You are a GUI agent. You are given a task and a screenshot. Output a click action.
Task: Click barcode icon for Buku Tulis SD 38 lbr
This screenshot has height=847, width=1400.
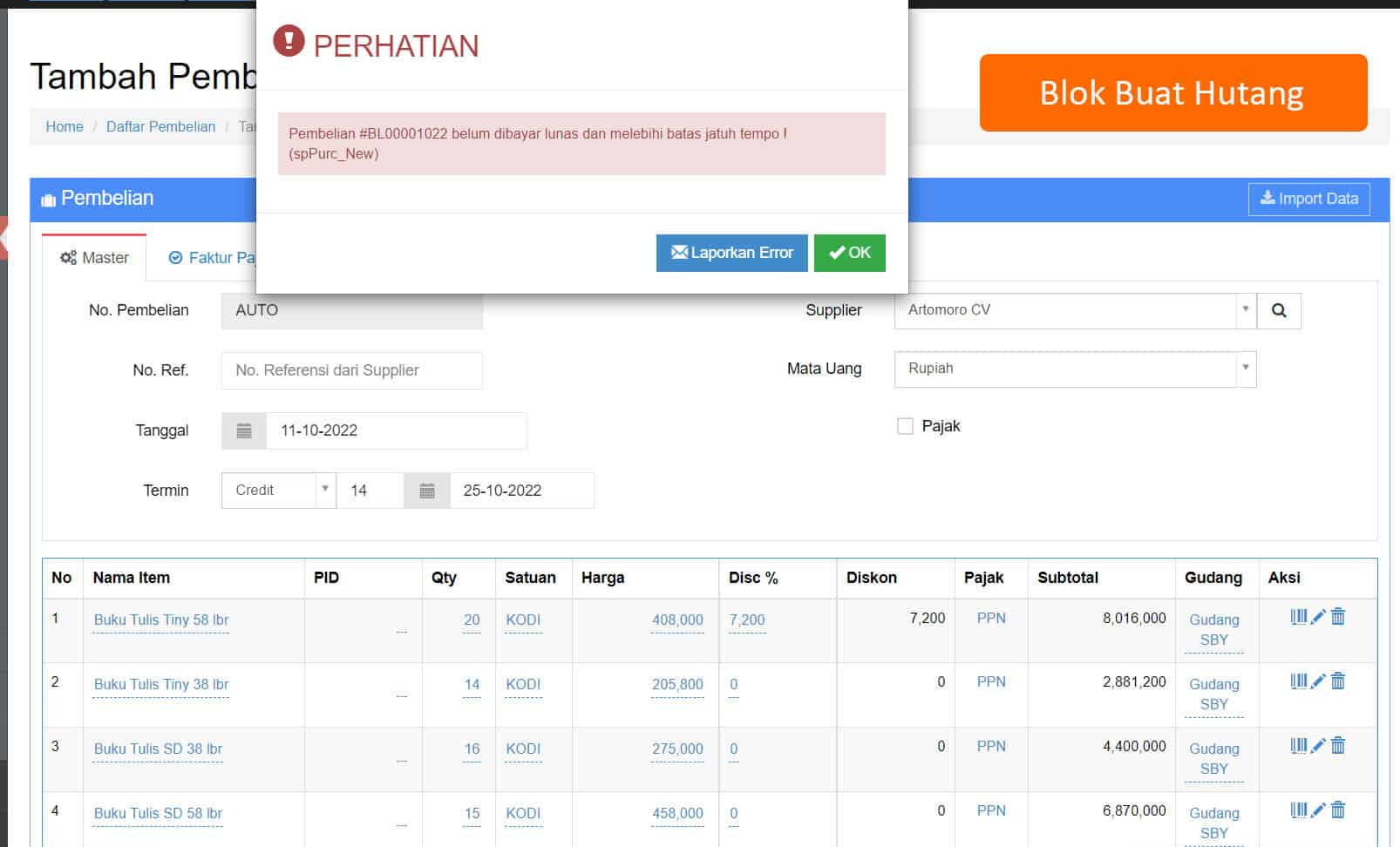pos(1298,746)
